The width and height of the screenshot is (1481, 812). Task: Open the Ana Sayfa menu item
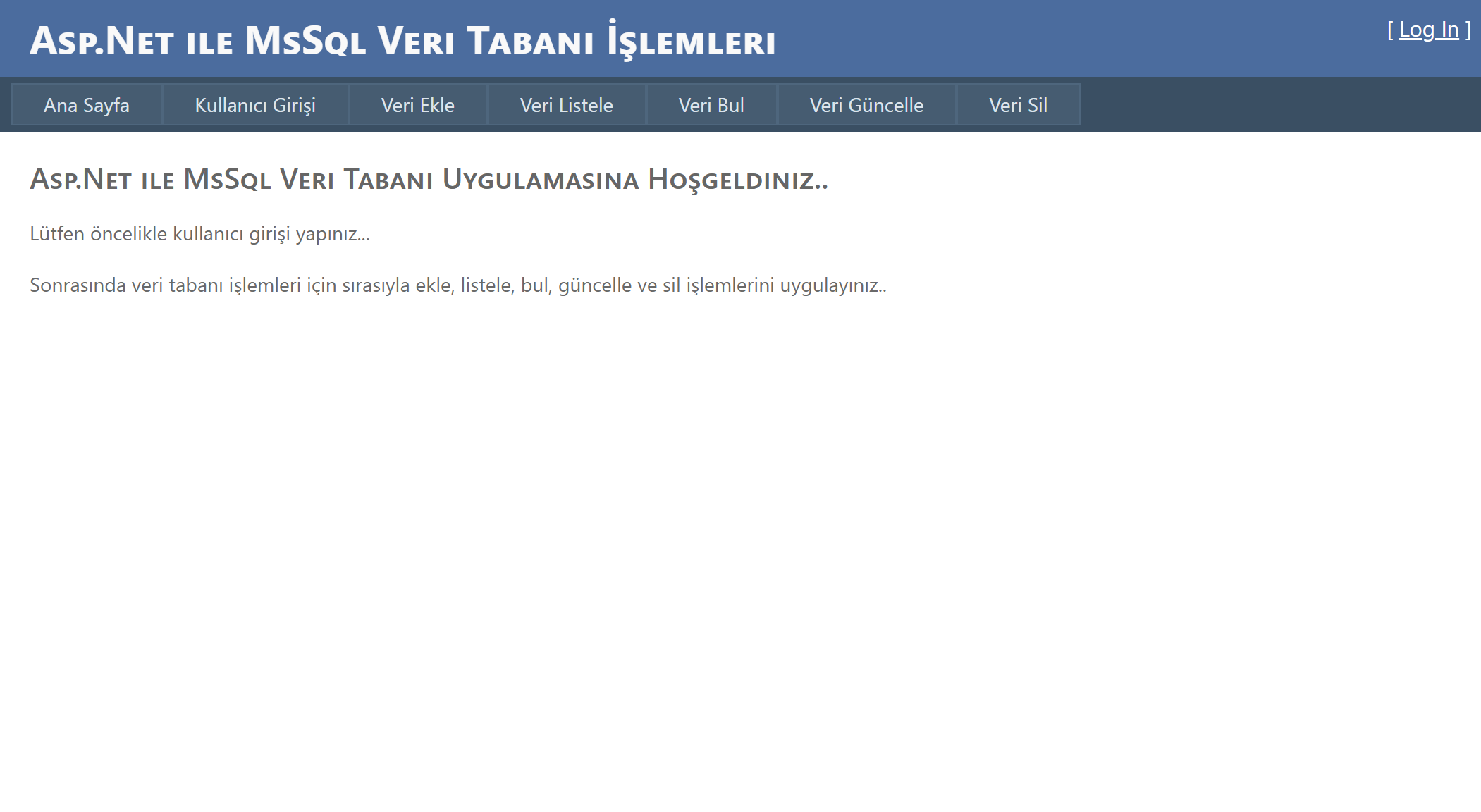pos(87,105)
